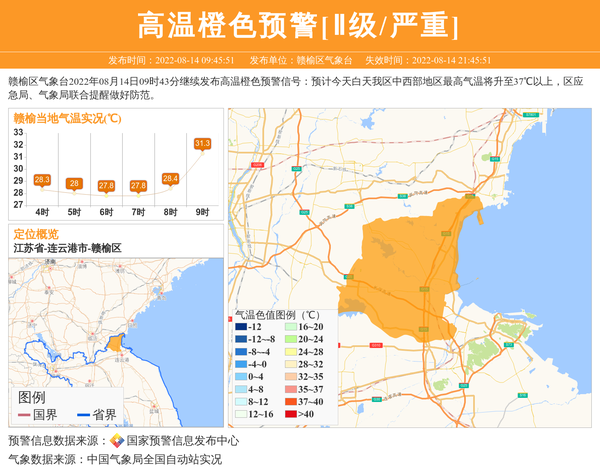The width and height of the screenshot is (600, 471).
Task: Click the national warning center logo icon
Action: (117, 441)
